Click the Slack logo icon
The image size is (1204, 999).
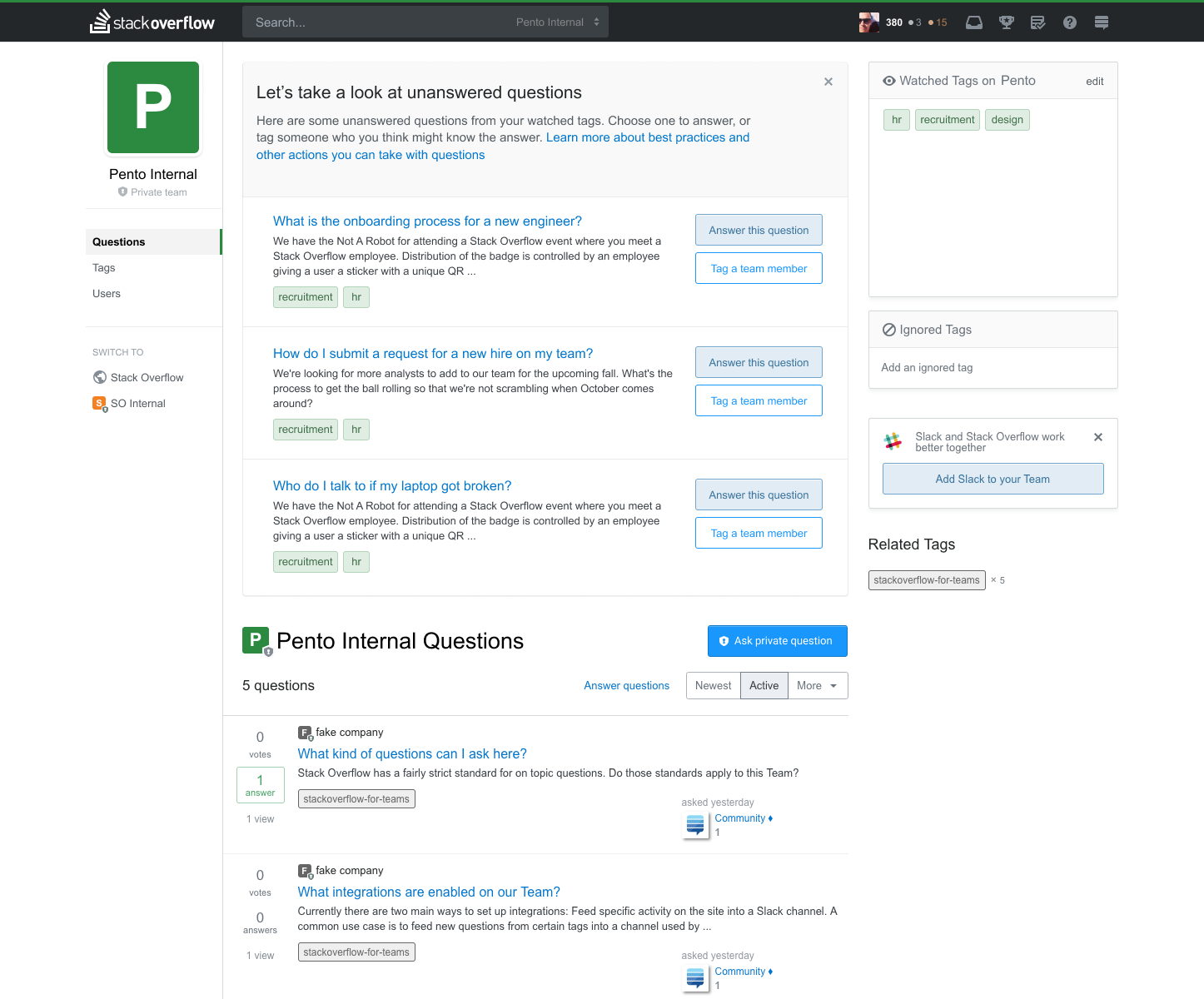893,441
